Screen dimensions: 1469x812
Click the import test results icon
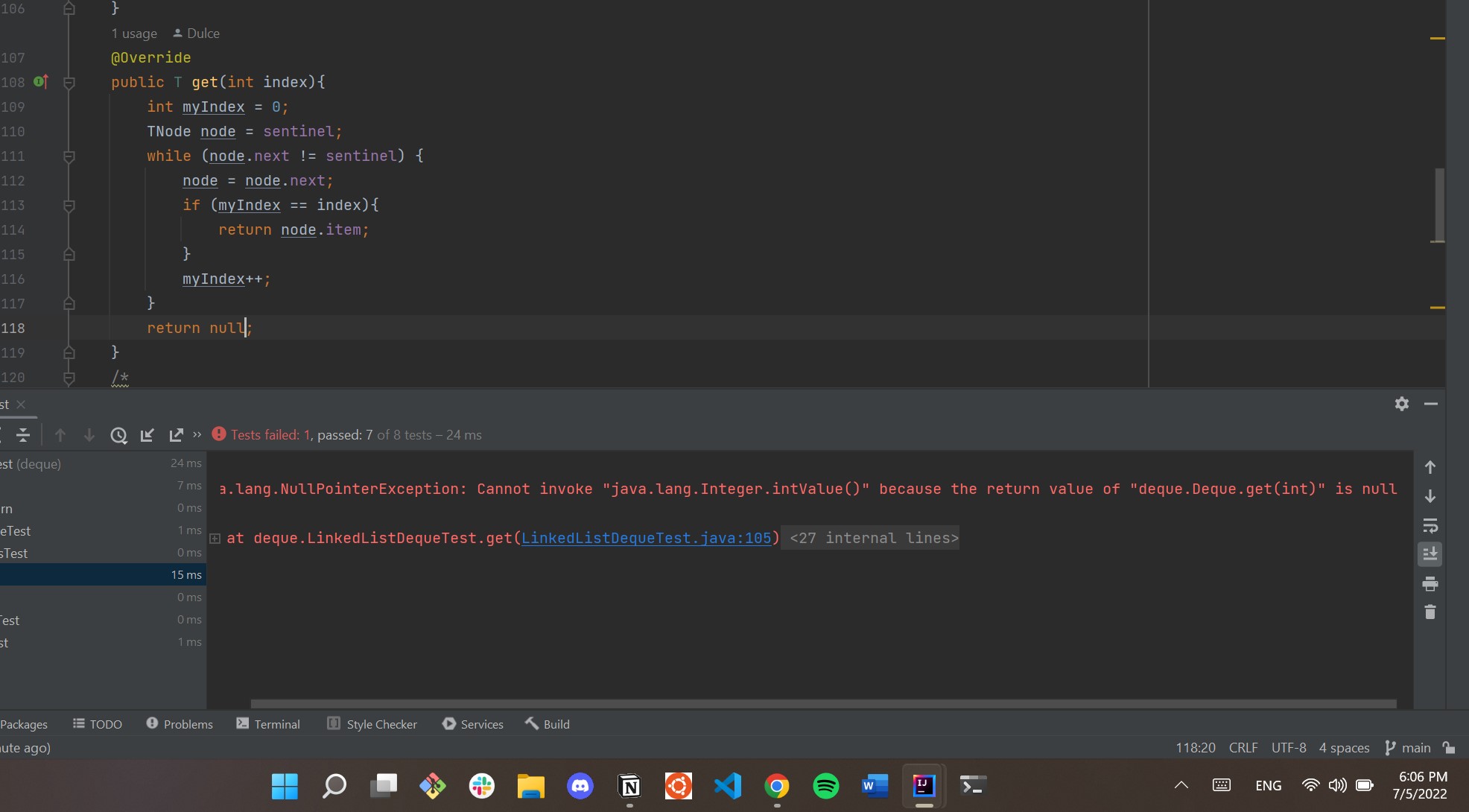[147, 435]
